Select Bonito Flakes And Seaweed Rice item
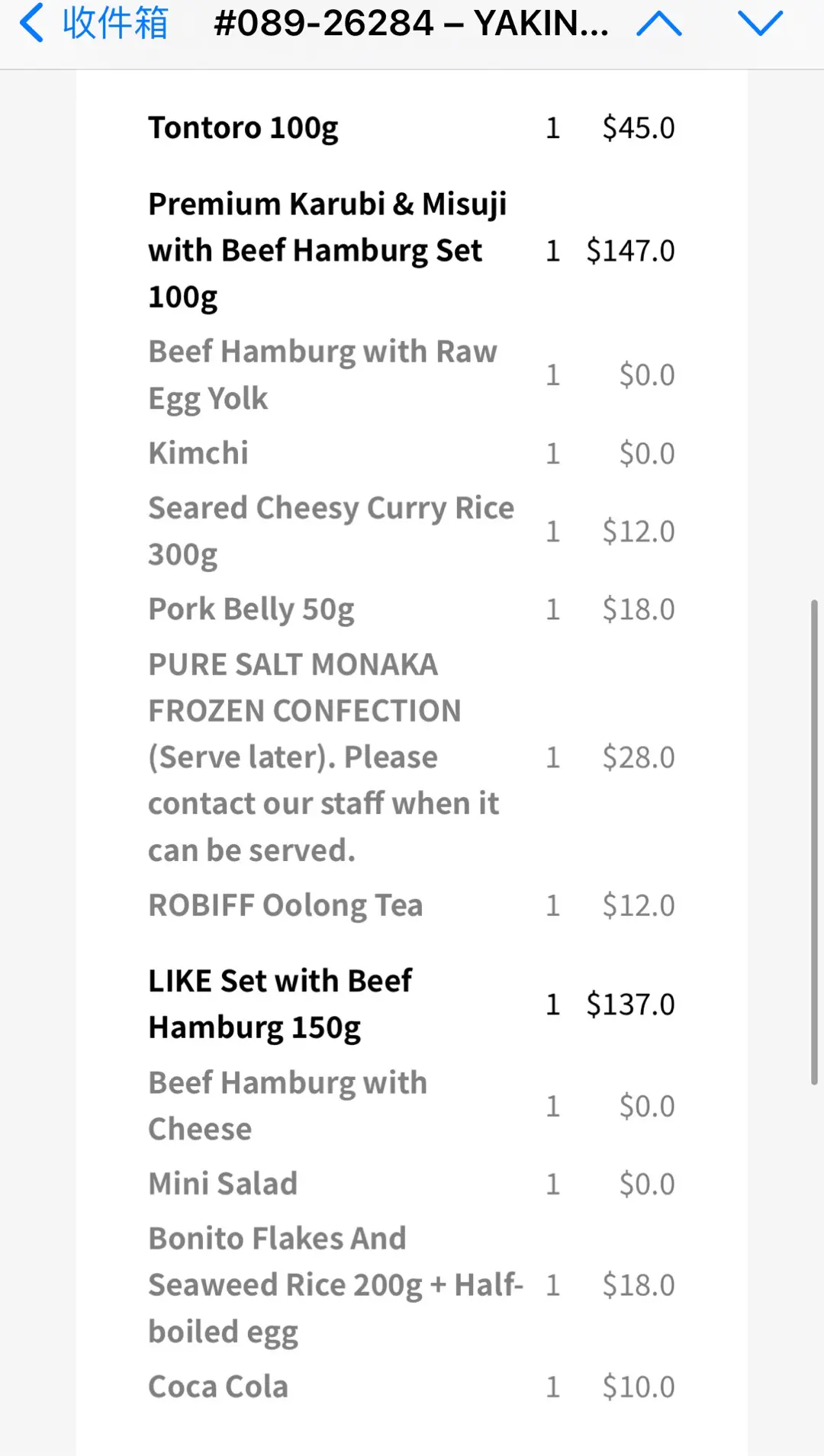This screenshot has width=824, height=1456. pos(334,1284)
